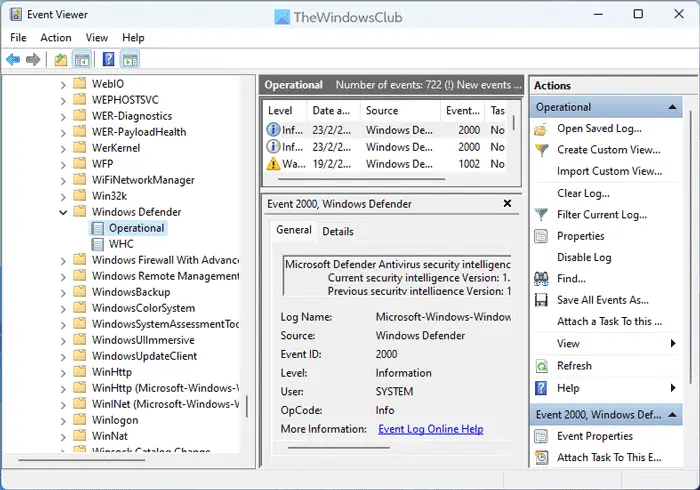Viewport: 700px width, 490px height.
Task: Click the Properties page icon in Actions
Action: (541, 236)
